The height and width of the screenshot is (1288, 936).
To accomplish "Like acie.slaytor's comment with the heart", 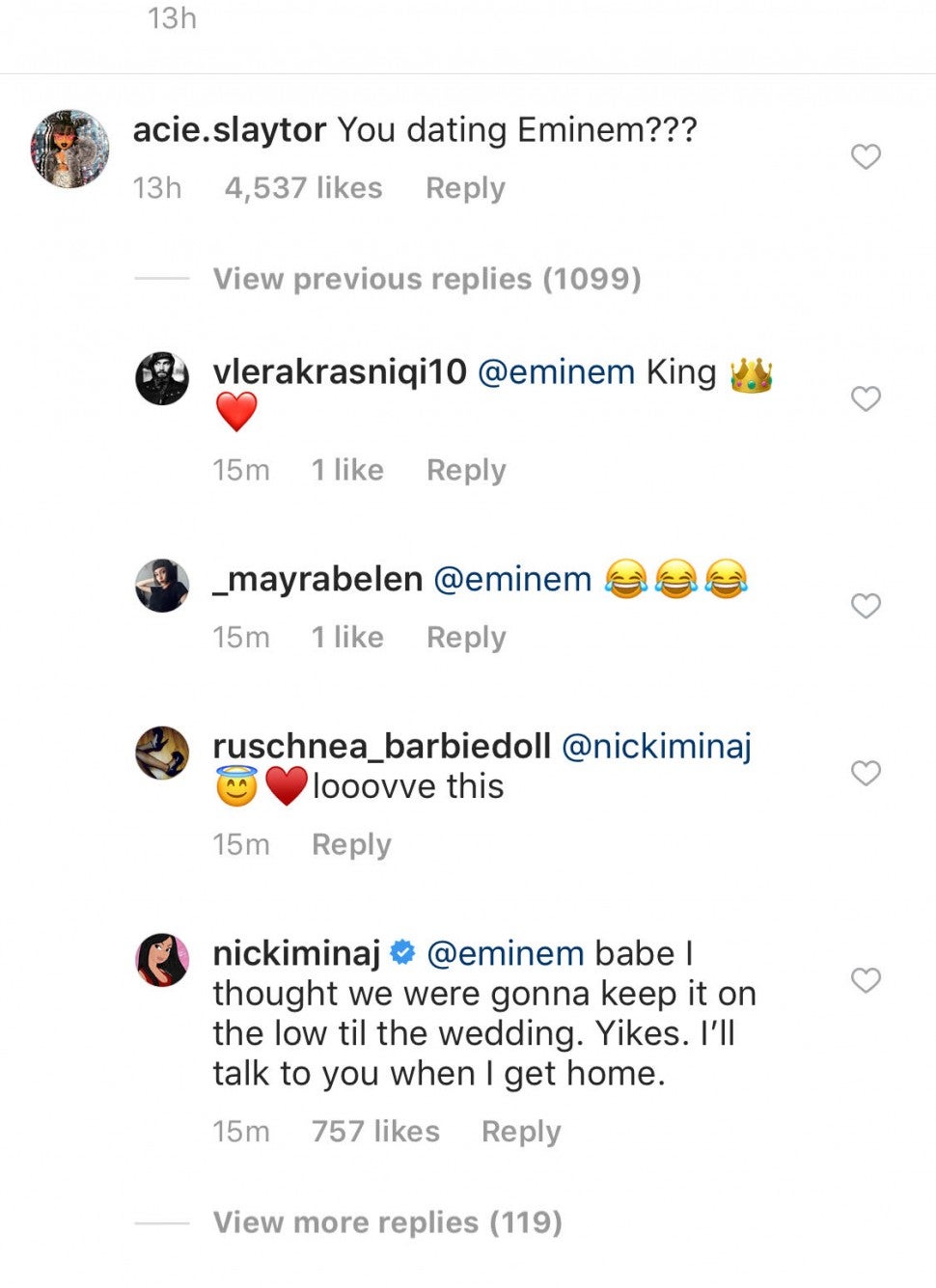I will (866, 156).
